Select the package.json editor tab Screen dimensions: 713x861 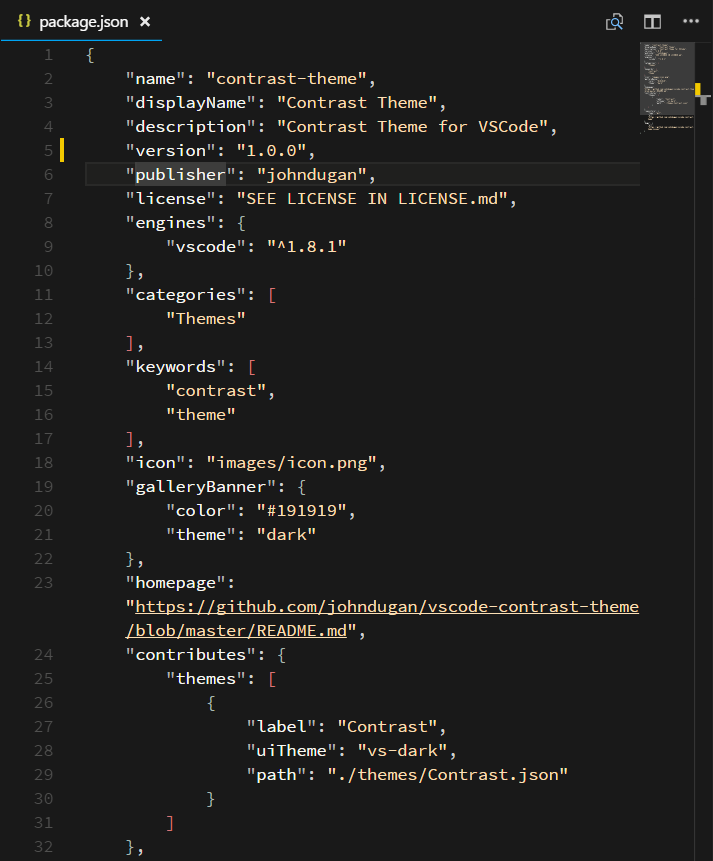coord(81,21)
